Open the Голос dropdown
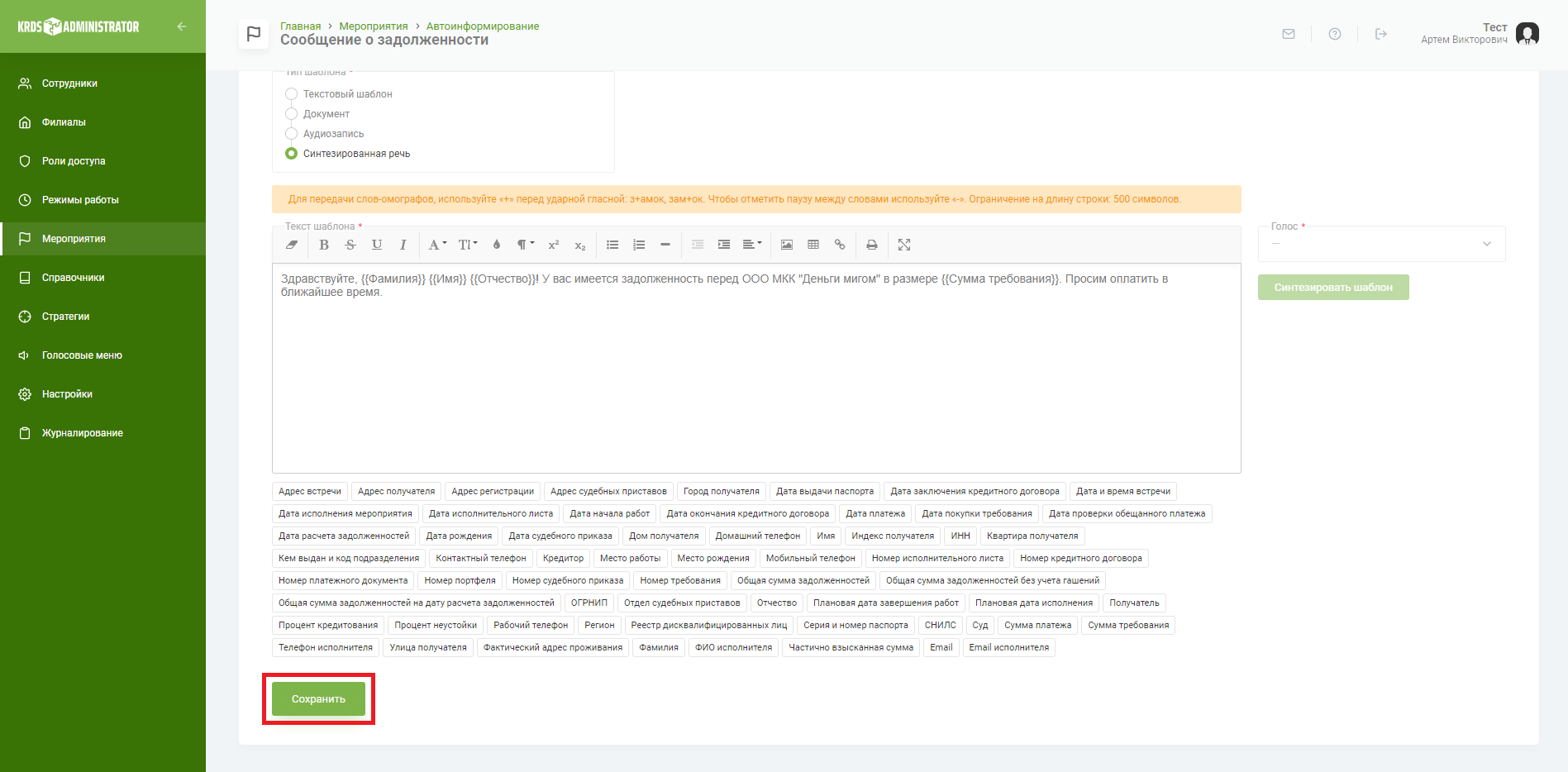This screenshot has height=772, width=1568. click(x=1381, y=244)
